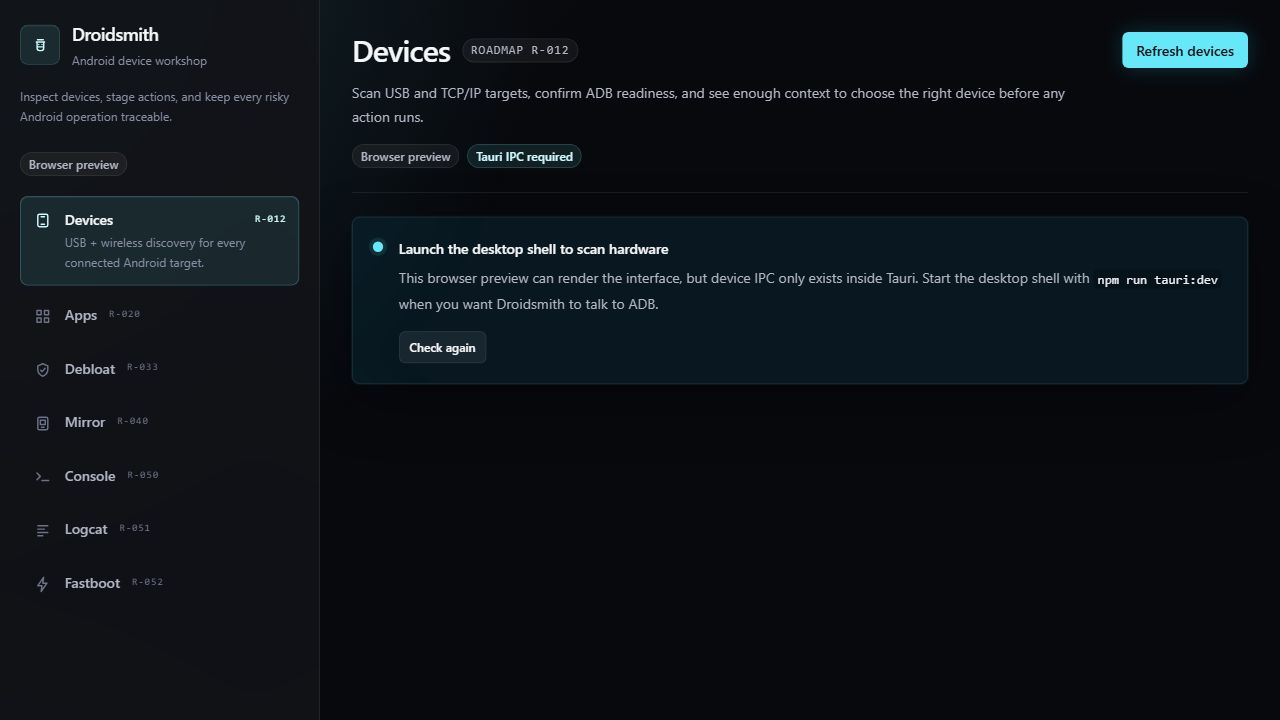This screenshot has width=1280, height=720.
Task: Click the Browser preview badge under the heading
Action: click(x=405, y=156)
